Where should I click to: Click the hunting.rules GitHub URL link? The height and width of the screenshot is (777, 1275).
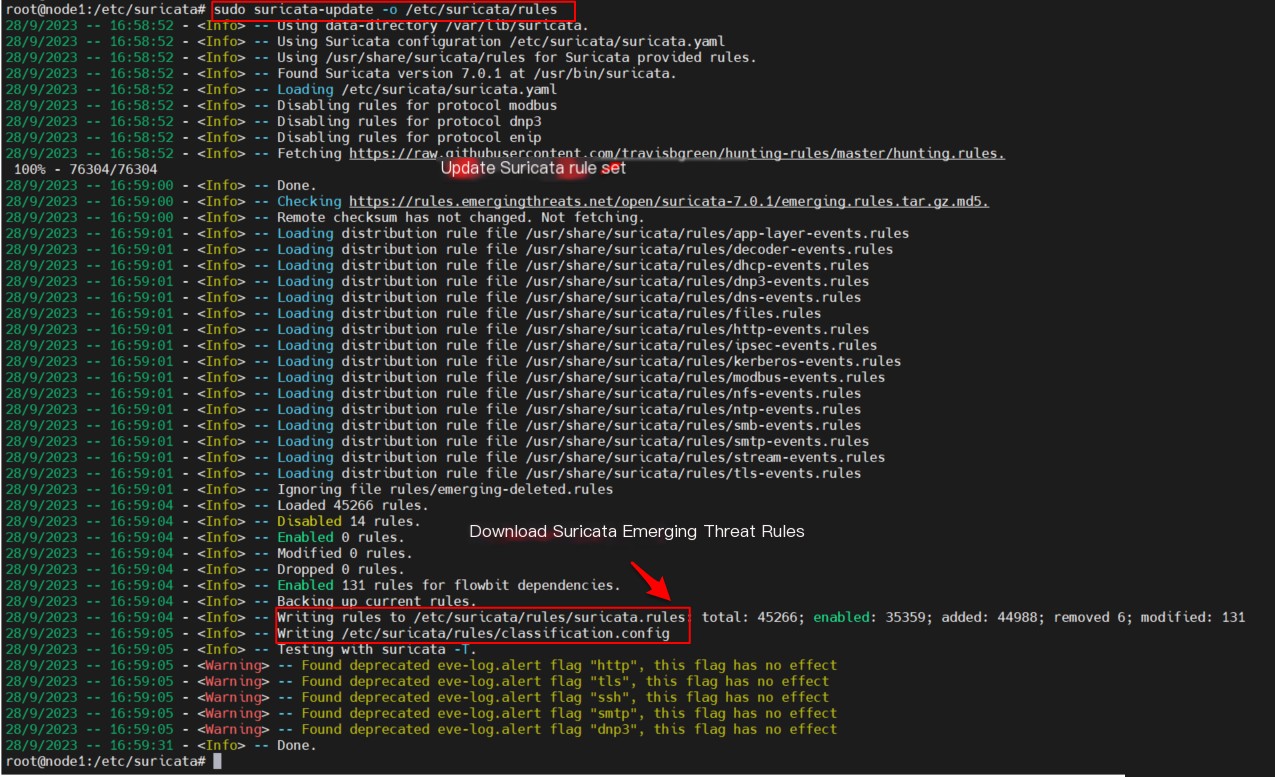click(677, 153)
